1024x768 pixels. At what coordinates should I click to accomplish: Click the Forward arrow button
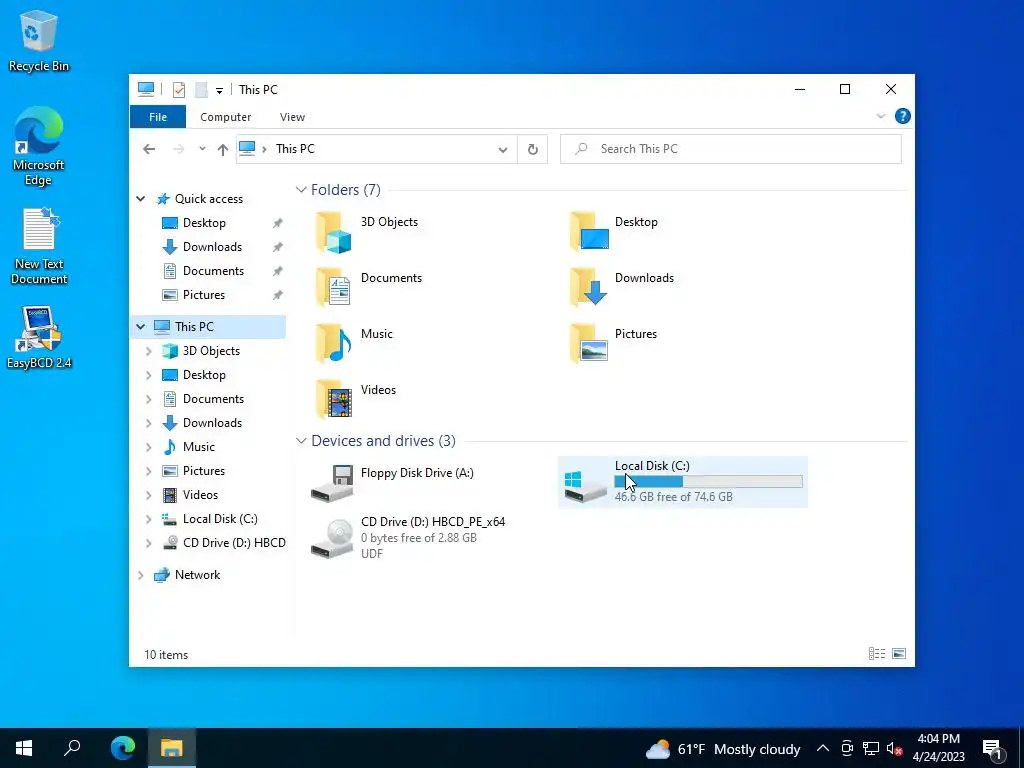pyautogui.click(x=178, y=149)
